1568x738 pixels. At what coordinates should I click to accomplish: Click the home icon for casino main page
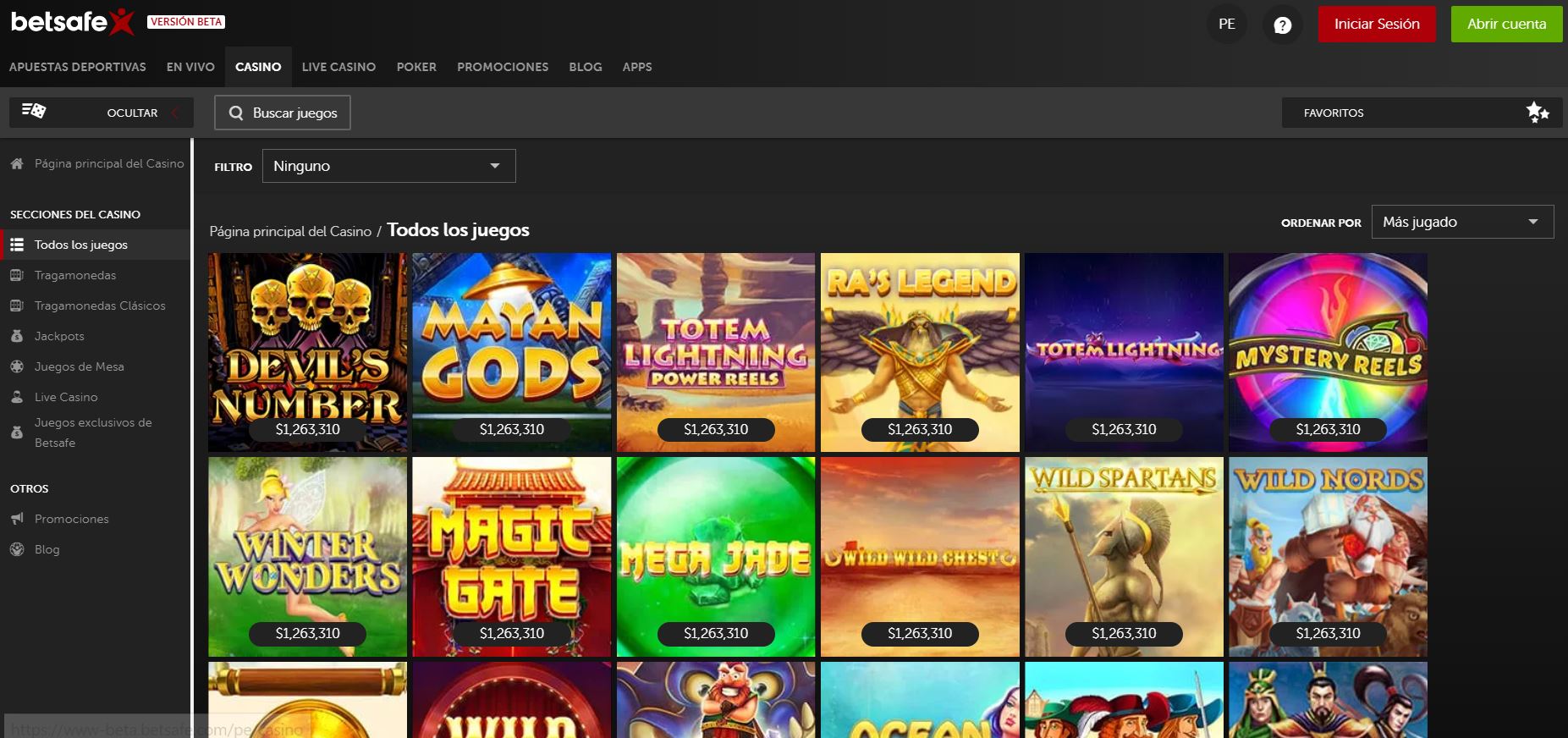tap(17, 163)
